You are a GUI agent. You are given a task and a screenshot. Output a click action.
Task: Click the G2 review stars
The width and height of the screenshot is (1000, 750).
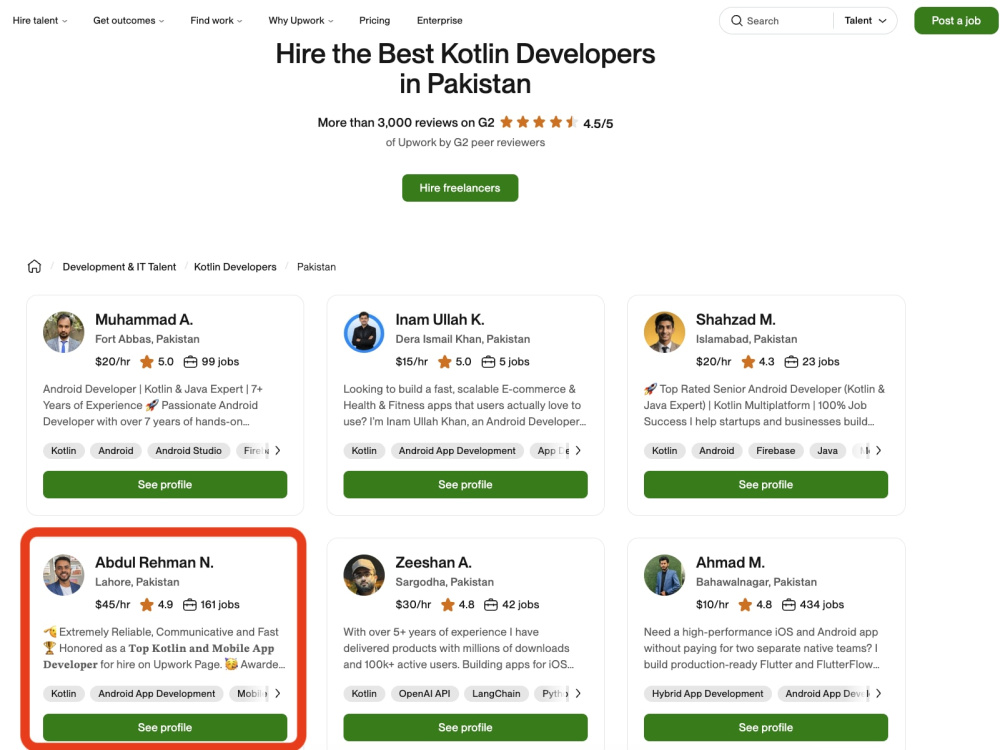pos(539,122)
